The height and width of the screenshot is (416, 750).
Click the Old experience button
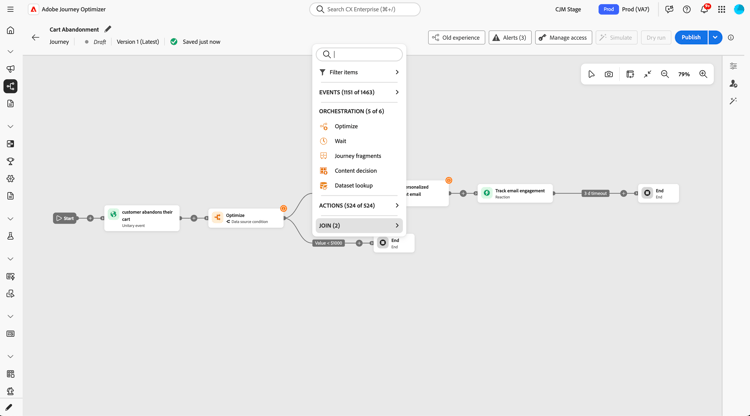(x=456, y=37)
